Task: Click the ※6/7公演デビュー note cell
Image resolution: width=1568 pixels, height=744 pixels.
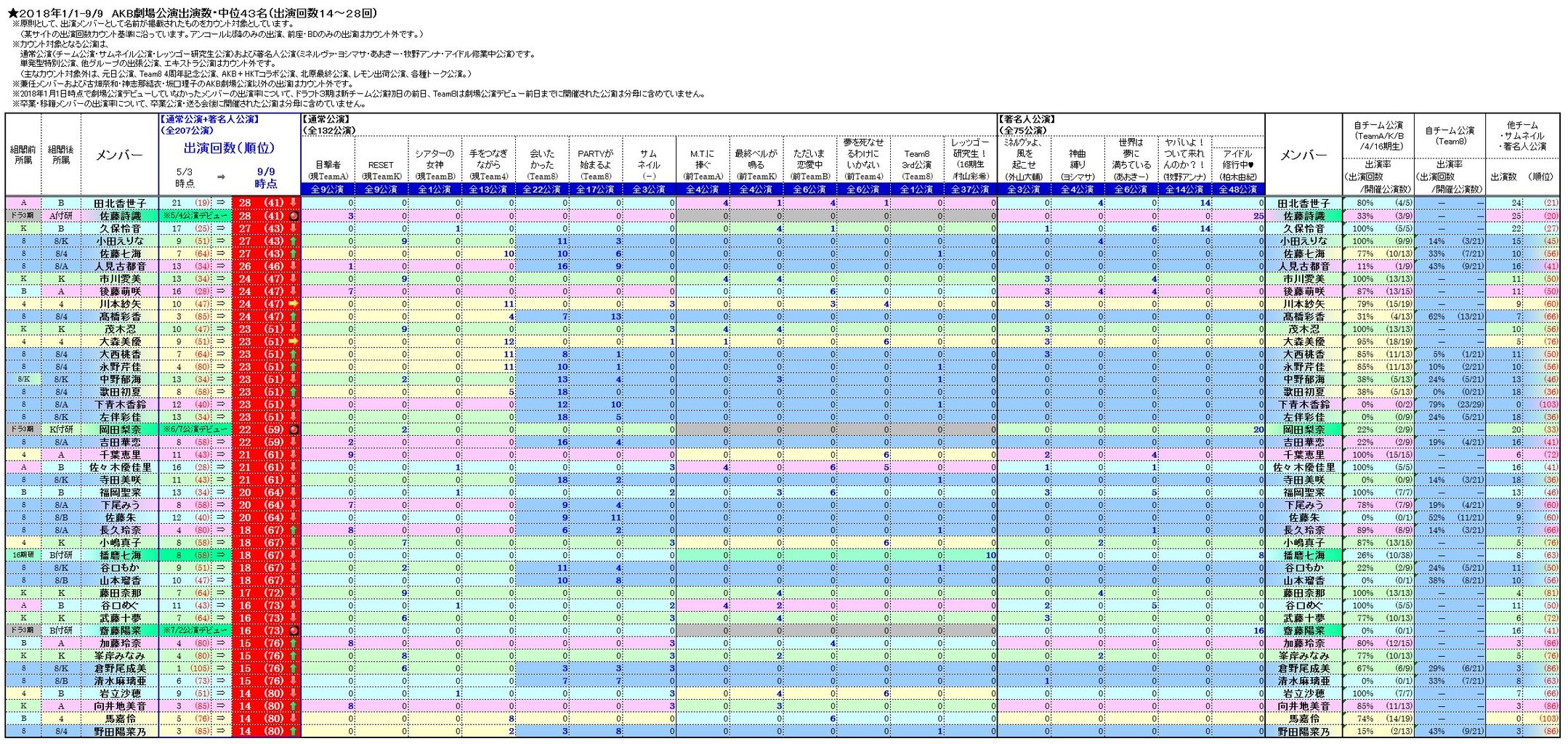Action: pyautogui.click(x=195, y=429)
